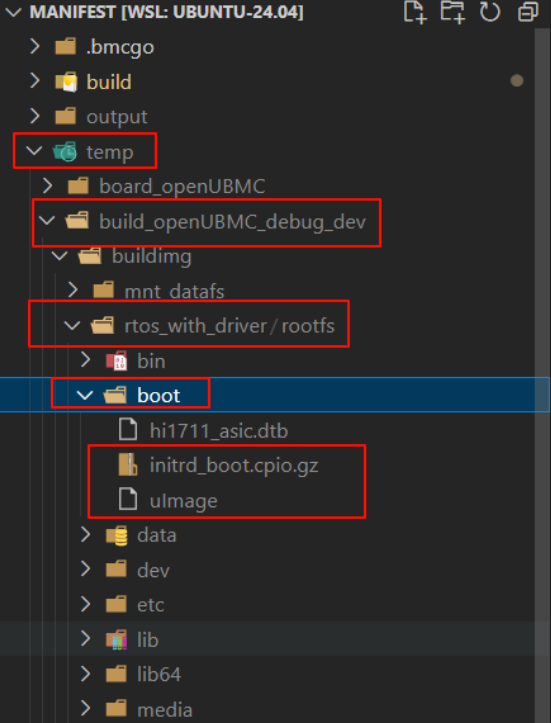The image size is (551, 723).
Task: Select the initrd_boot.cpio.gz archive file
Action: coord(234,465)
